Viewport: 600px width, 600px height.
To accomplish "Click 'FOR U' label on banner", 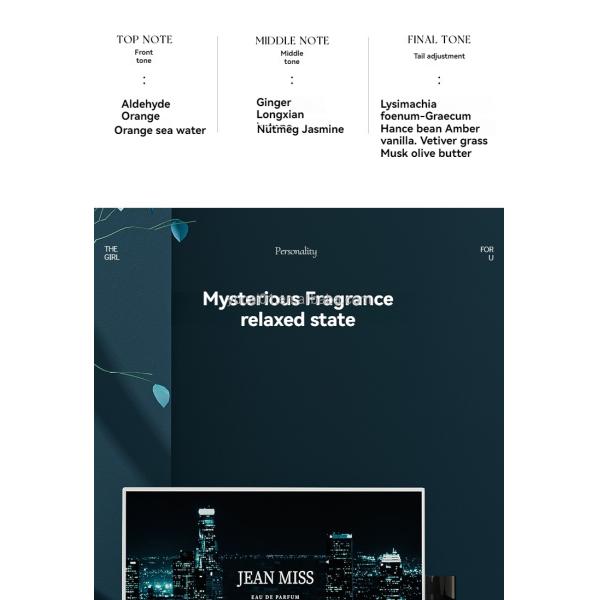I will tap(487, 253).
